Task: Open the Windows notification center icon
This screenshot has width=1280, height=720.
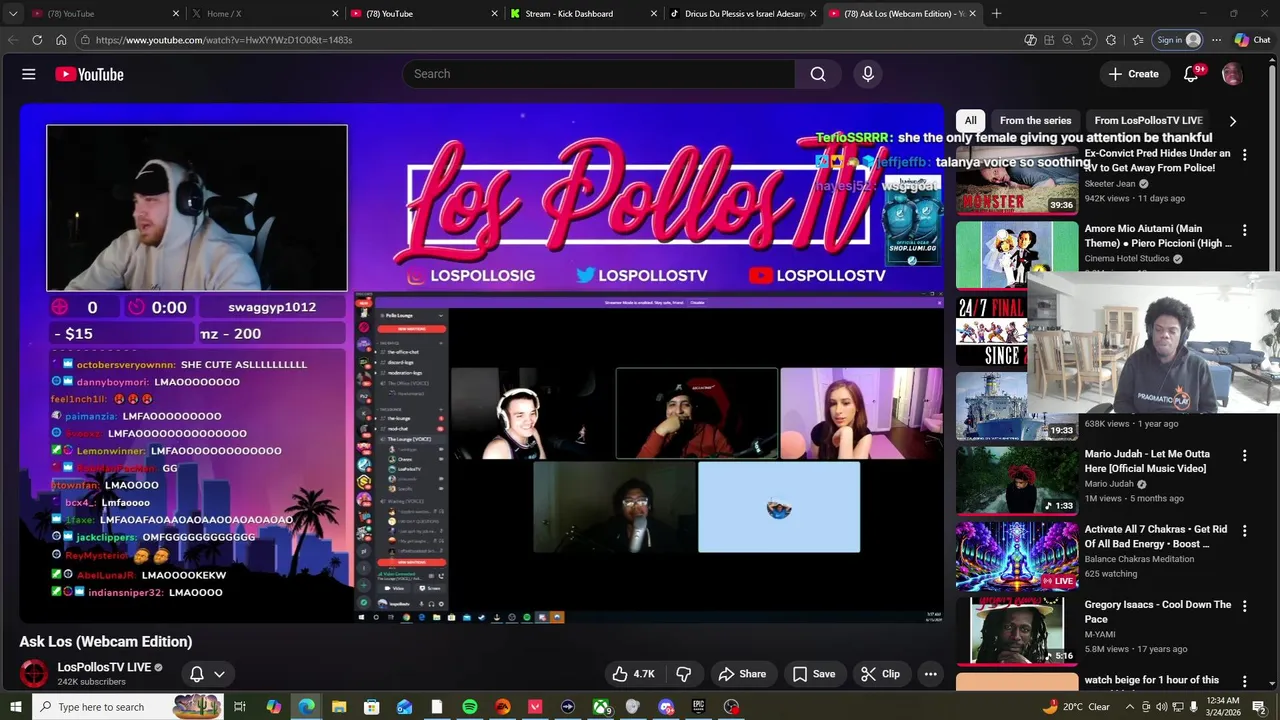Action: pyautogui.click(x=1259, y=707)
